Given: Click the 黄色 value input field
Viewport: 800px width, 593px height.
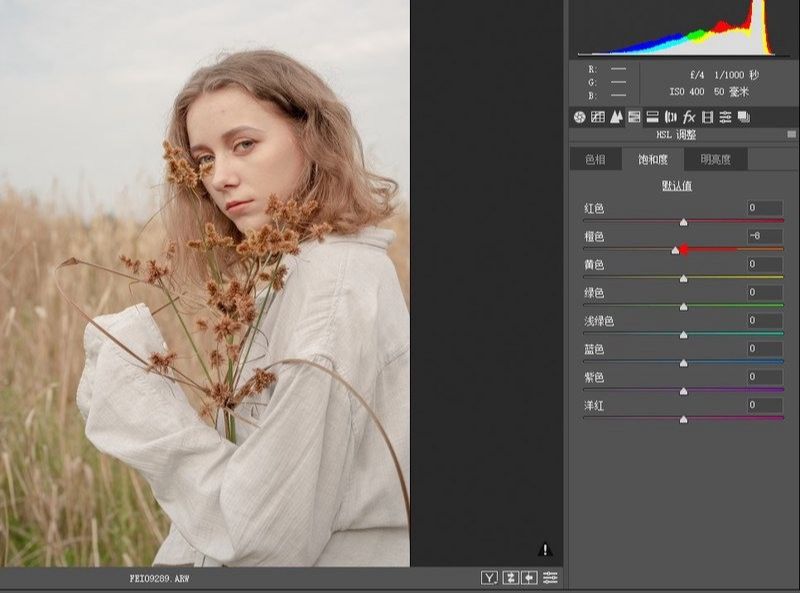Looking at the screenshot, I should pos(765,264).
